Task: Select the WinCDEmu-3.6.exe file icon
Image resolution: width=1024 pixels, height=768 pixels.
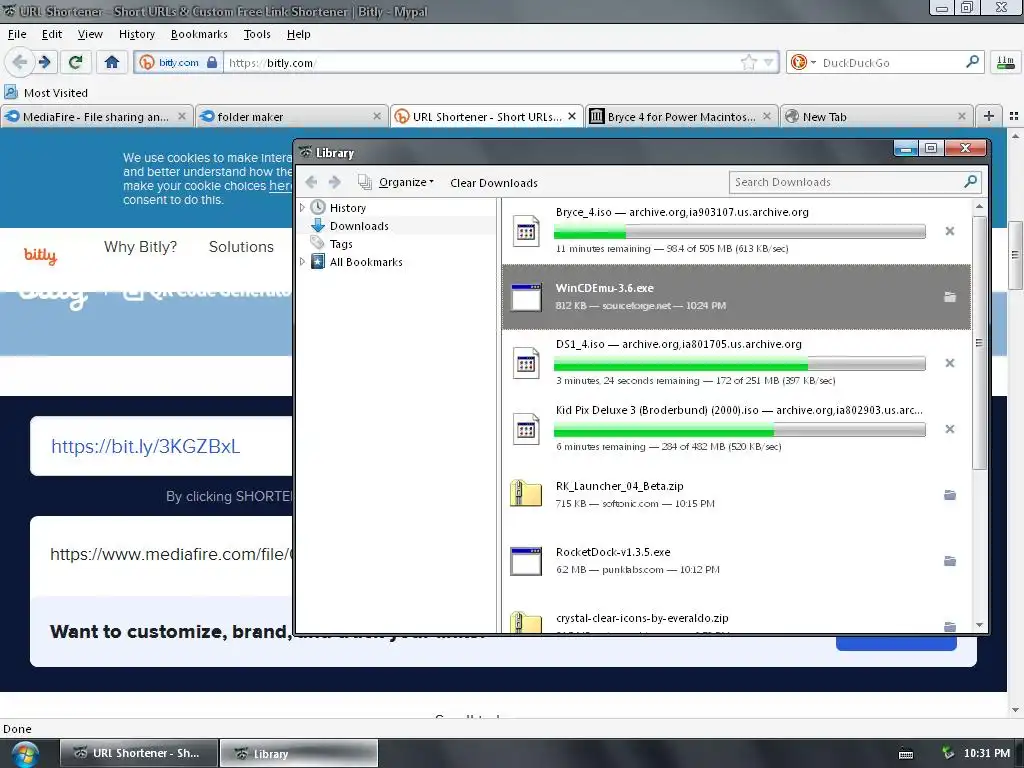Action: pos(526,297)
